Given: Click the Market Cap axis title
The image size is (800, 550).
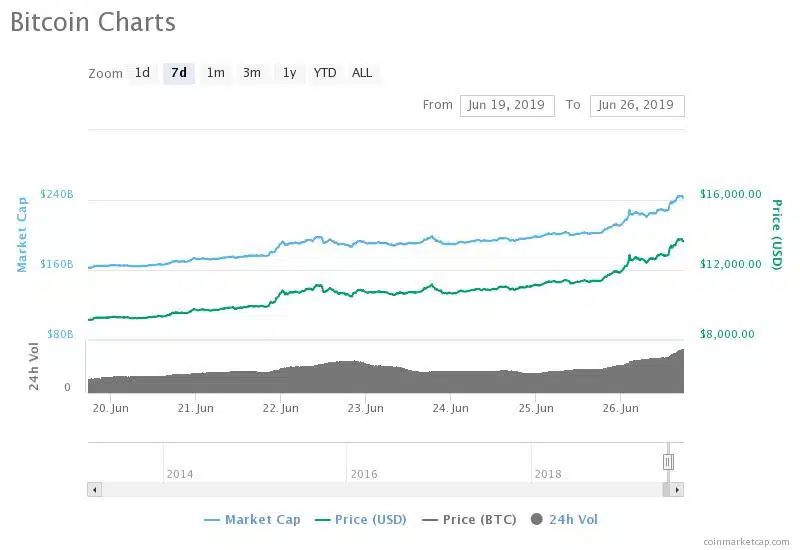Looking at the screenshot, I should (21, 234).
